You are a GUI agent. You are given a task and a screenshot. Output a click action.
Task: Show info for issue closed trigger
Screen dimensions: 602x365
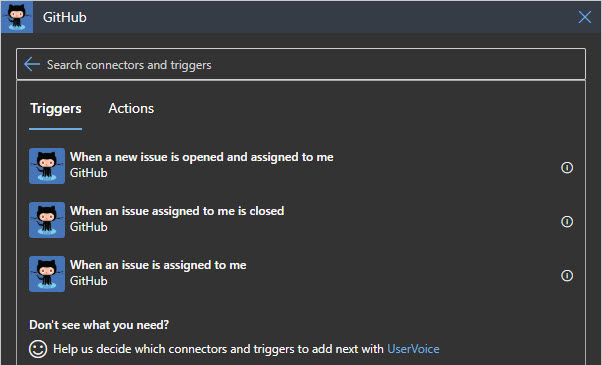pyautogui.click(x=567, y=222)
